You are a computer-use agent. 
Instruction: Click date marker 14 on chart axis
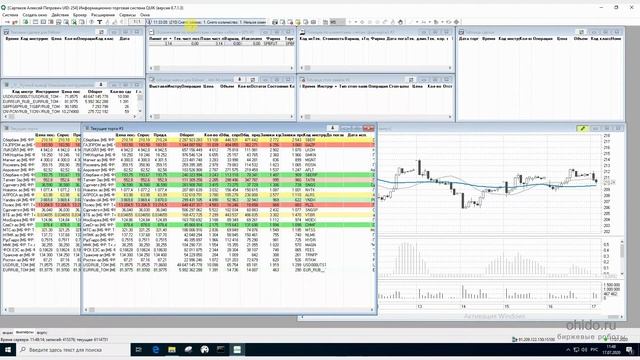(x=463, y=307)
